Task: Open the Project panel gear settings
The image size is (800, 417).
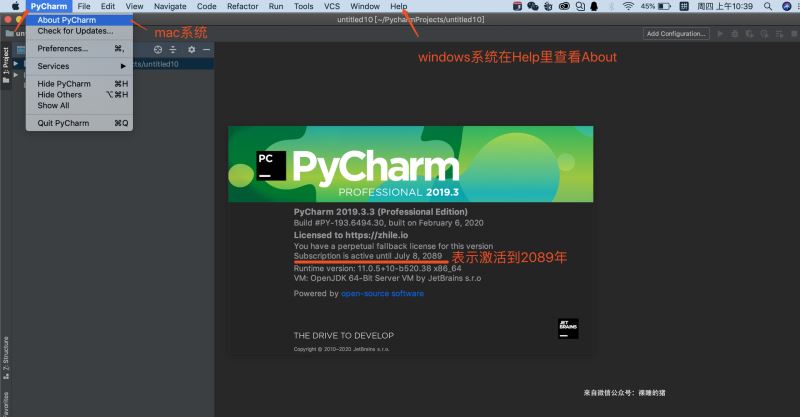Action: pos(191,50)
